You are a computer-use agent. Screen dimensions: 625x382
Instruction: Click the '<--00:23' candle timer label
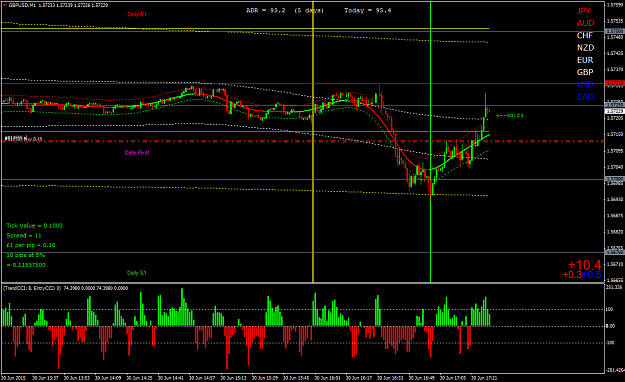[510, 115]
